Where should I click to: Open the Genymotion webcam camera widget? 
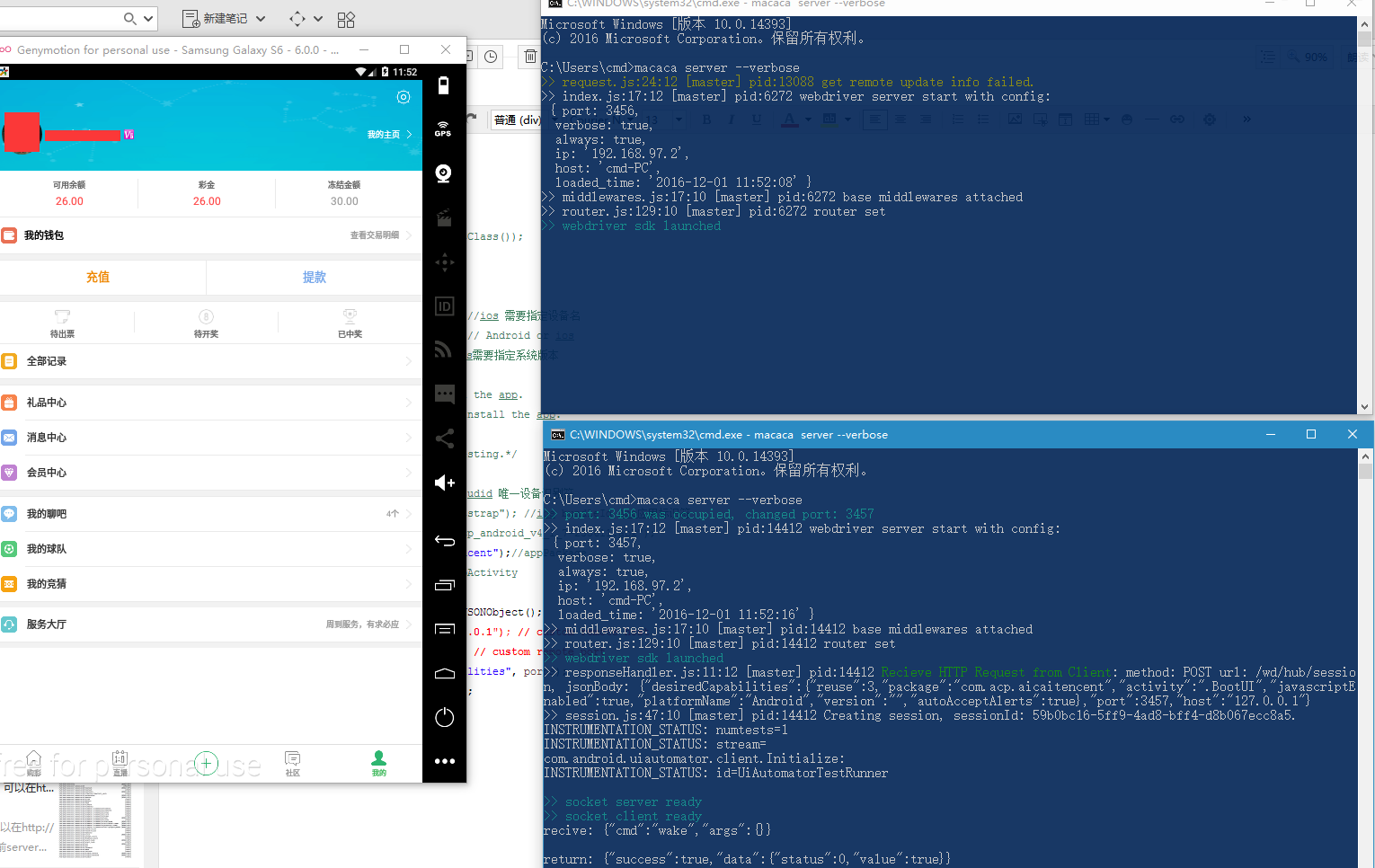(x=443, y=173)
